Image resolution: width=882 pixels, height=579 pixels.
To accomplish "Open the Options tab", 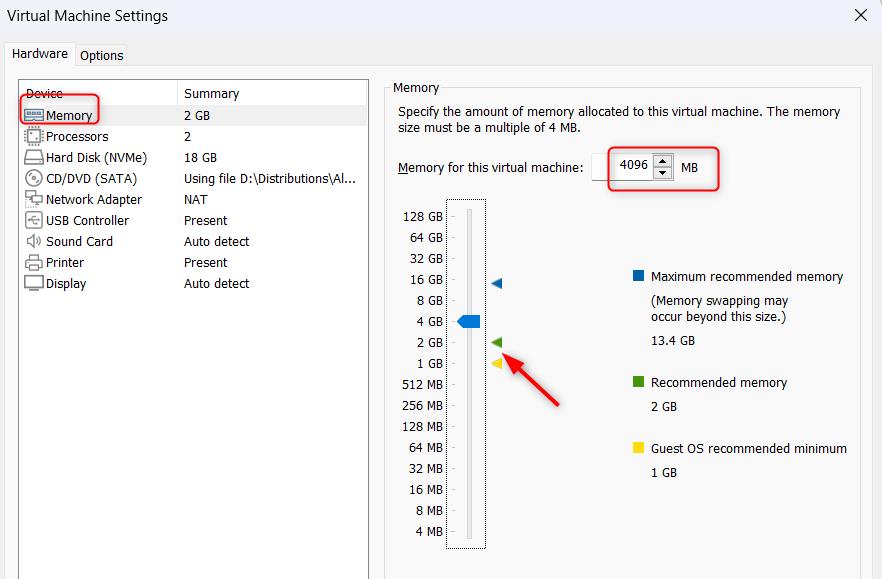I will tap(101, 56).
